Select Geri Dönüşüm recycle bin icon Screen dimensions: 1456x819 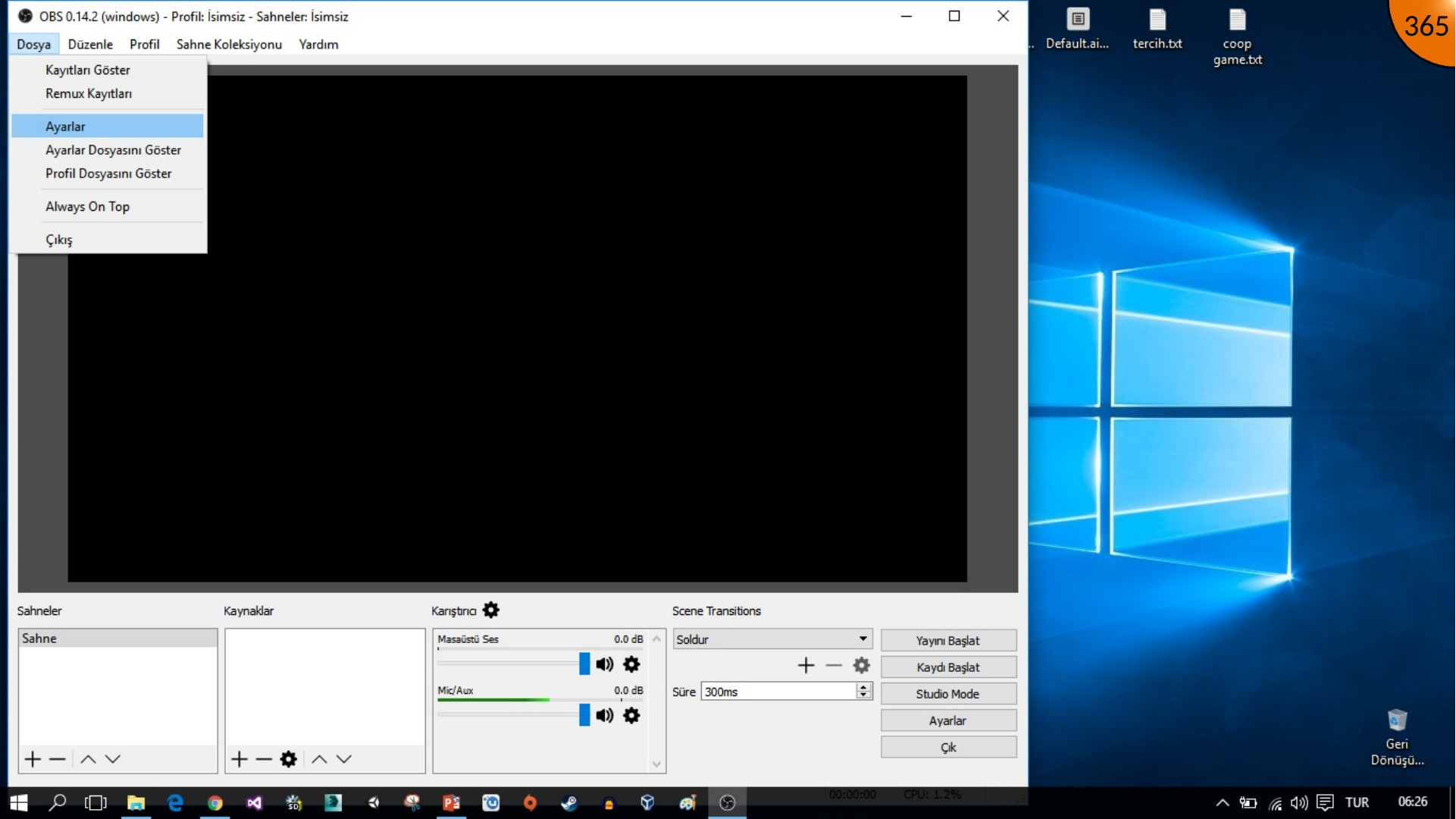coord(1397,737)
